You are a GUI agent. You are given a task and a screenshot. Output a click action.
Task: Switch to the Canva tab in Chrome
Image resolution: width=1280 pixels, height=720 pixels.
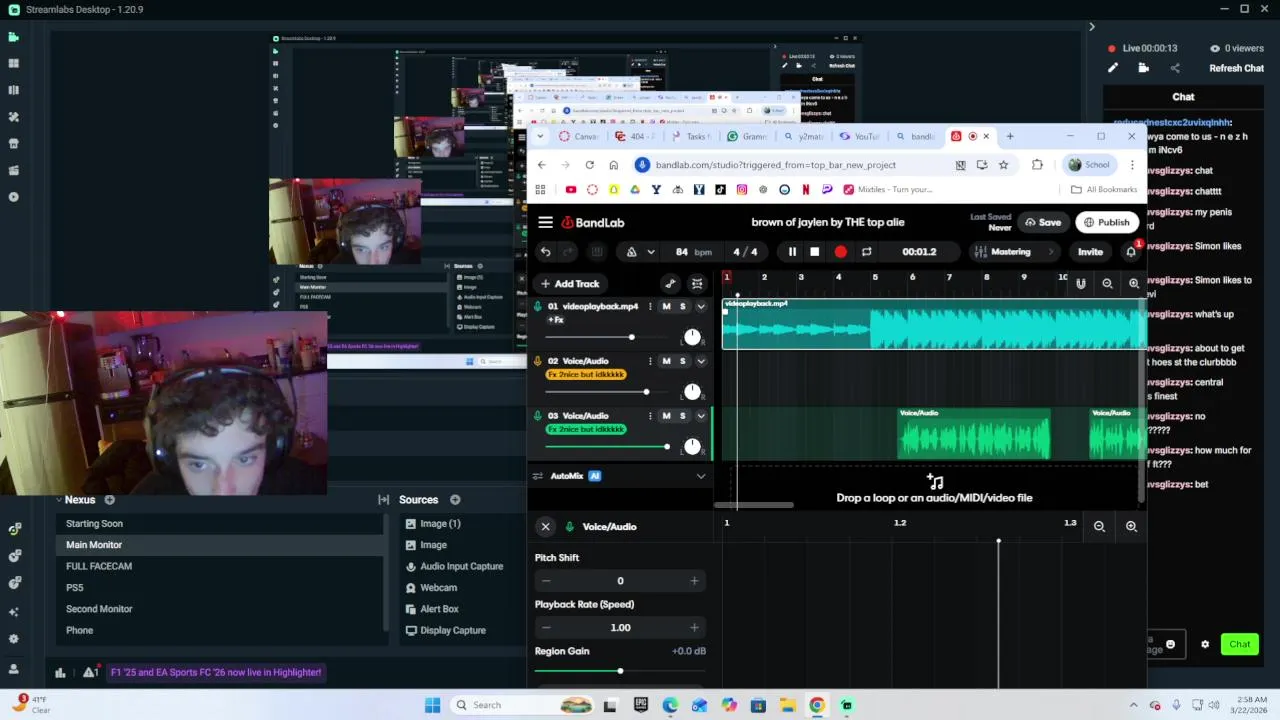pos(579,136)
